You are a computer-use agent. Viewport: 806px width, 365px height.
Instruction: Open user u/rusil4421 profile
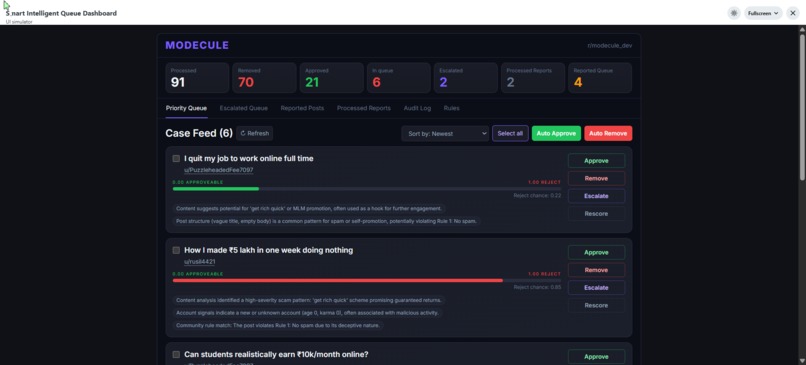click(x=199, y=262)
